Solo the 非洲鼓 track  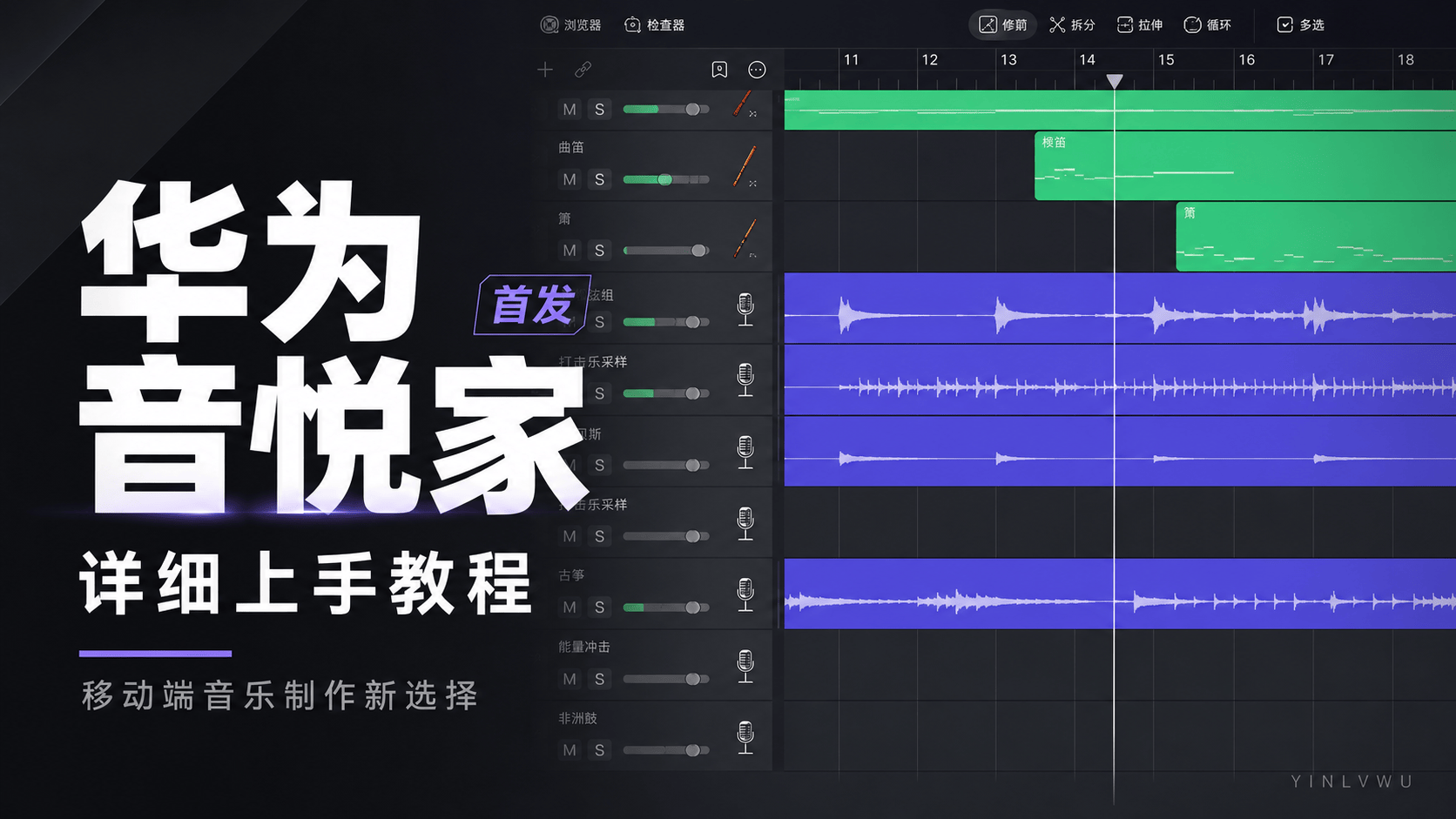tap(599, 750)
